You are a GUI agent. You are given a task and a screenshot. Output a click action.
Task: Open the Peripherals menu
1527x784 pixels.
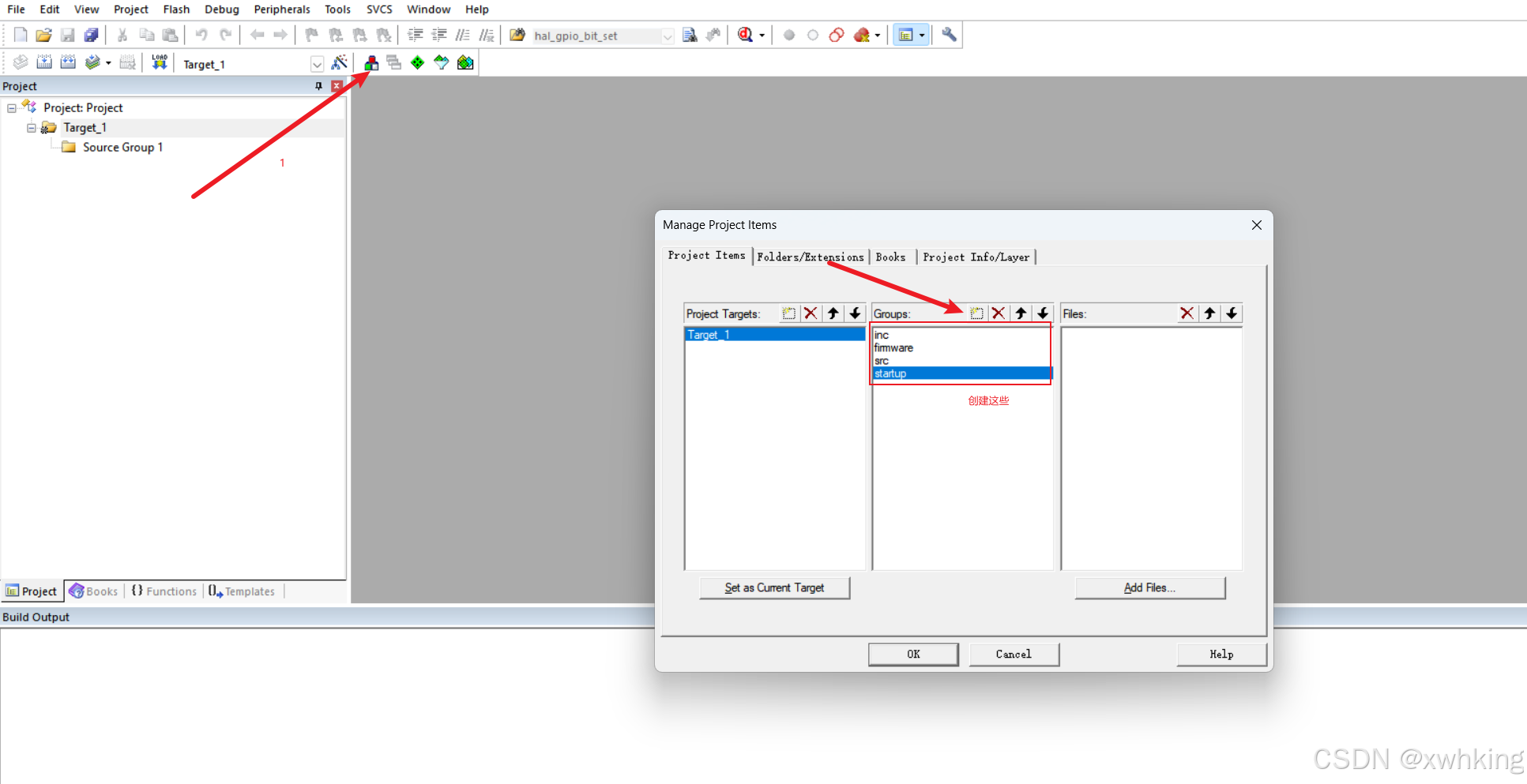(282, 9)
